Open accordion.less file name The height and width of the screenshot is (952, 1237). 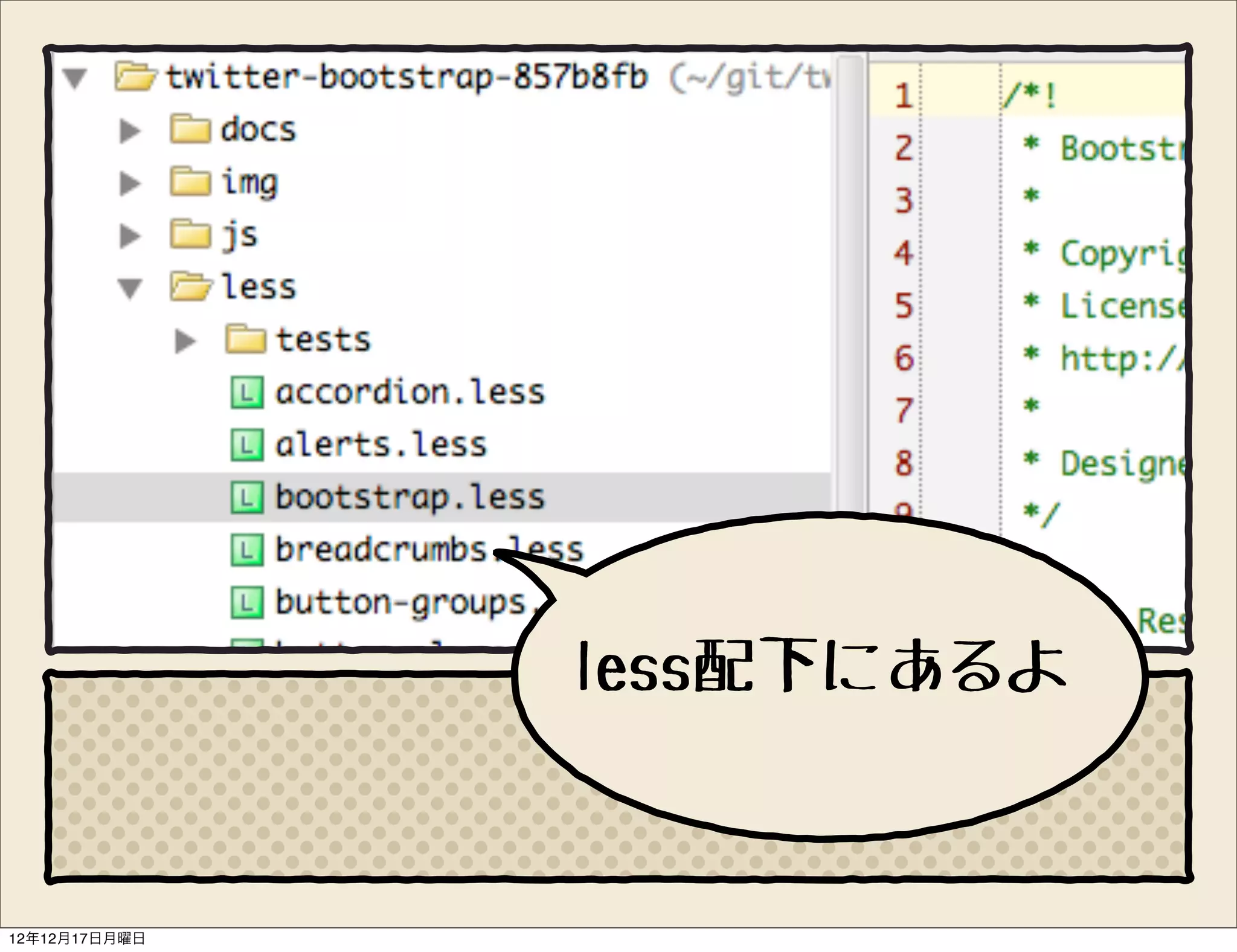(410, 393)
